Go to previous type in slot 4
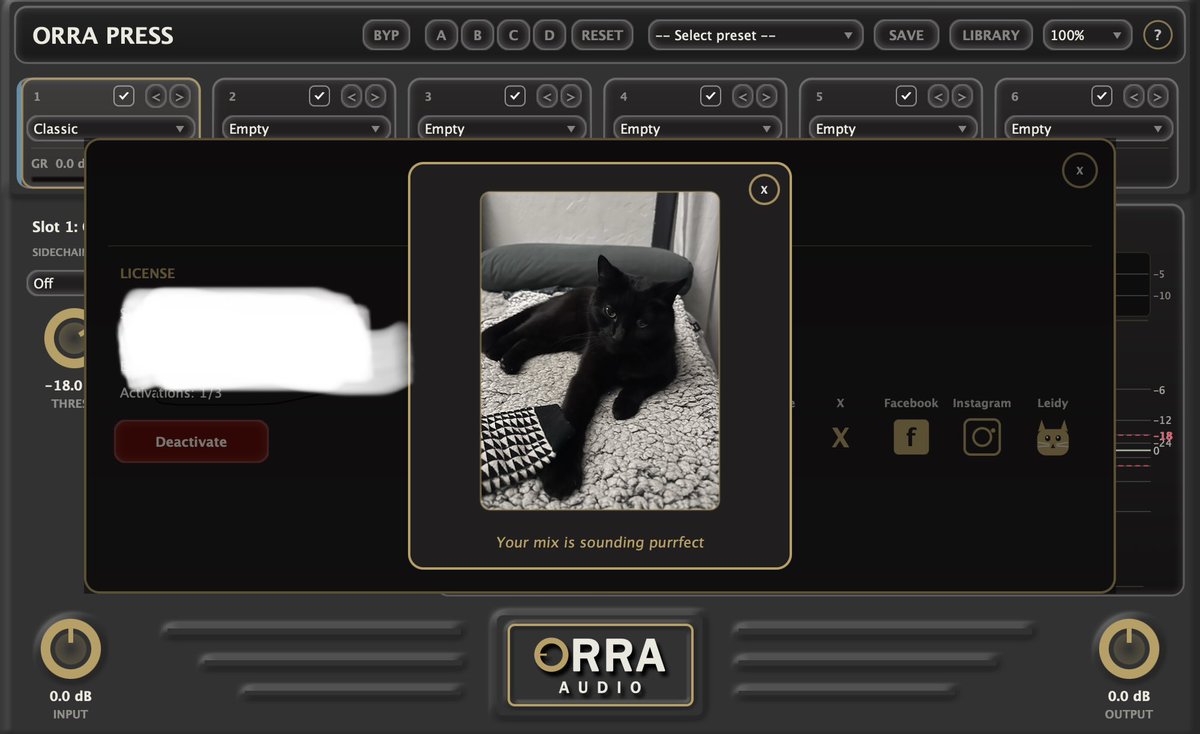Screen dimensions: 1200x734 click(742, 96)
